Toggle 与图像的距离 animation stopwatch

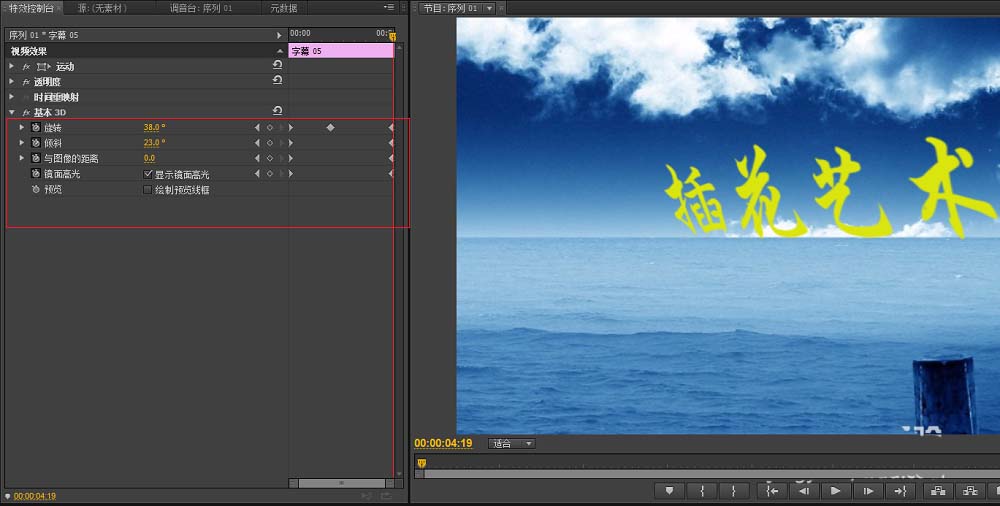click(x=36, y=158)
